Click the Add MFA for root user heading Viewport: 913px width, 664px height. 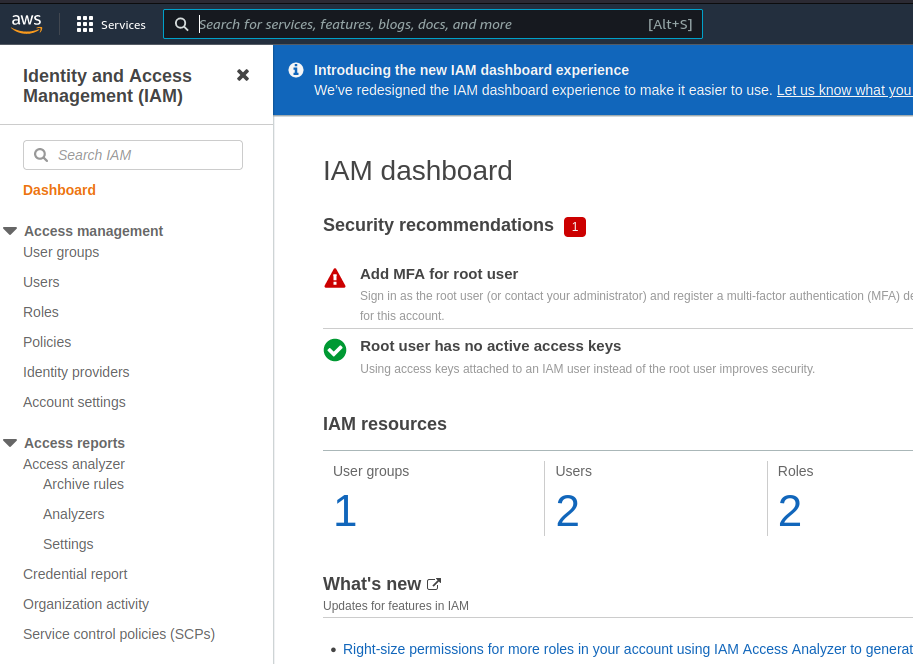click(x=439, y=274)
